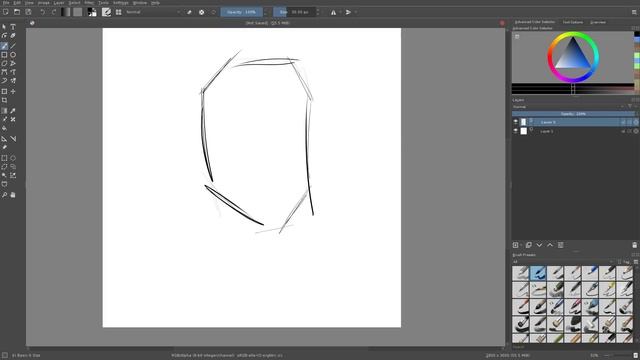
Task: Switch to the Overview tab
Action: [x=598, y=22]
